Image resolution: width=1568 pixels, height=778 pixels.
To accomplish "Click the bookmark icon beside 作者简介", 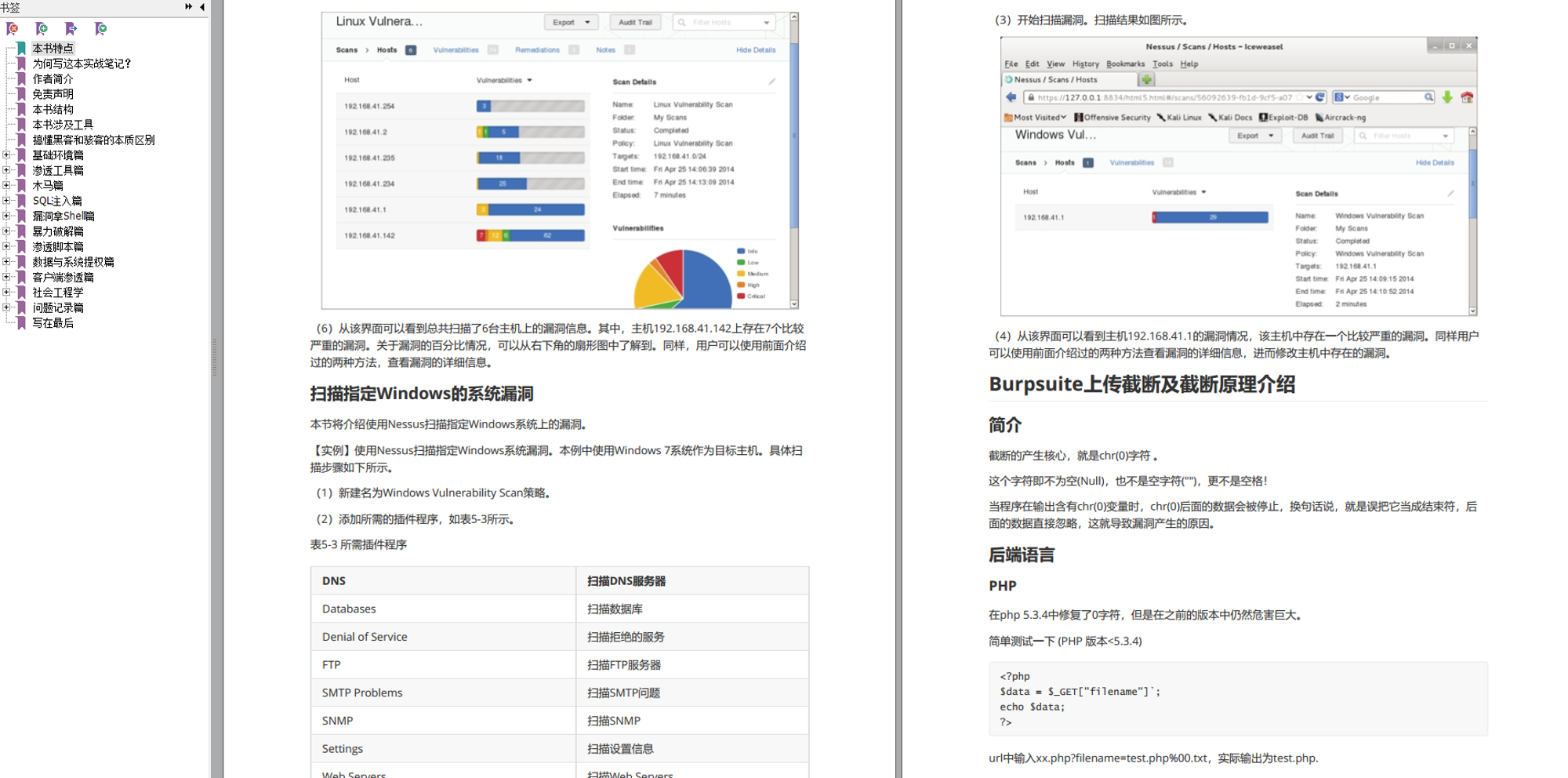I will click(x=21, y=79).
